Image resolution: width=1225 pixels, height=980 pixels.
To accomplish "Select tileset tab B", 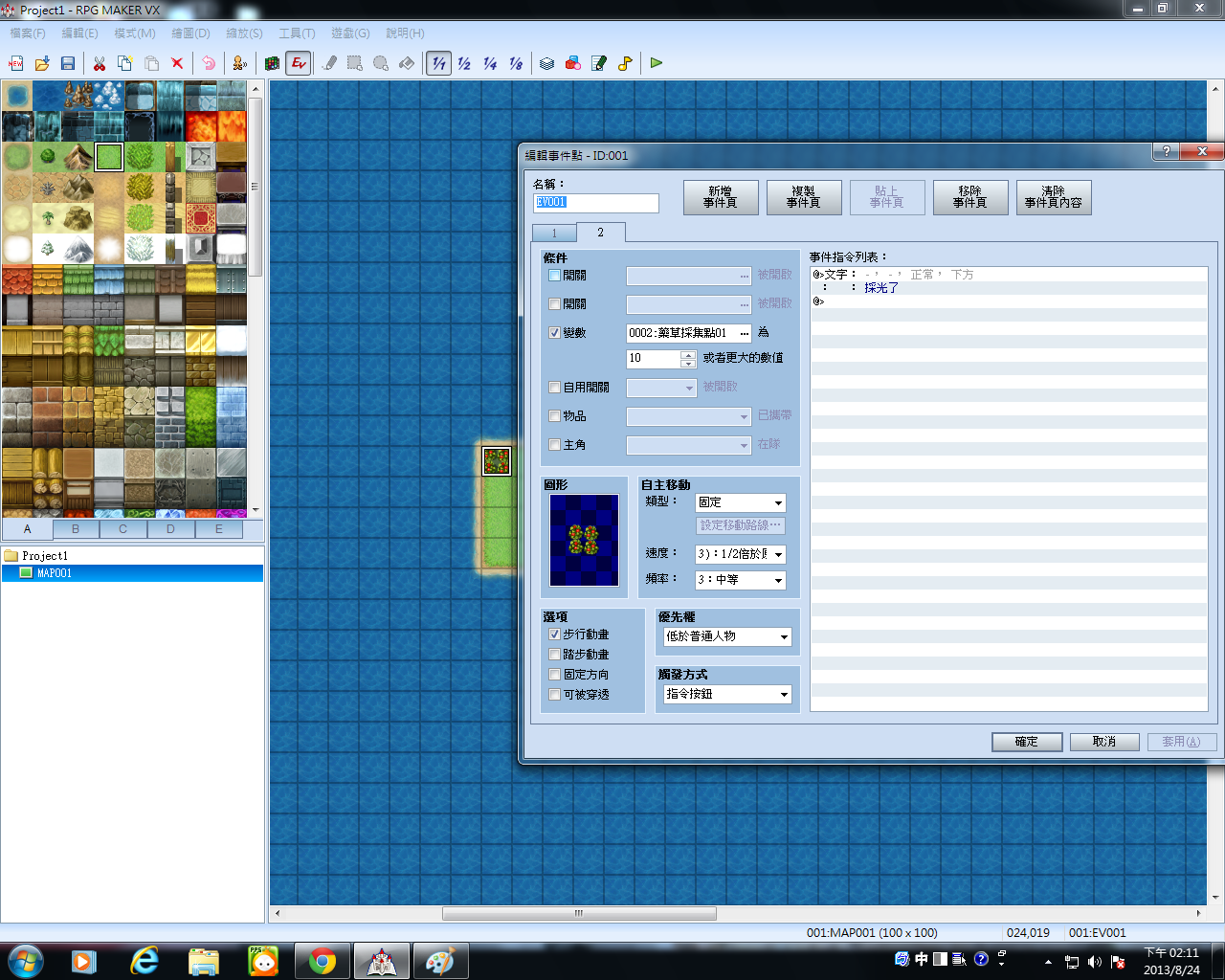I will point(76,528).
